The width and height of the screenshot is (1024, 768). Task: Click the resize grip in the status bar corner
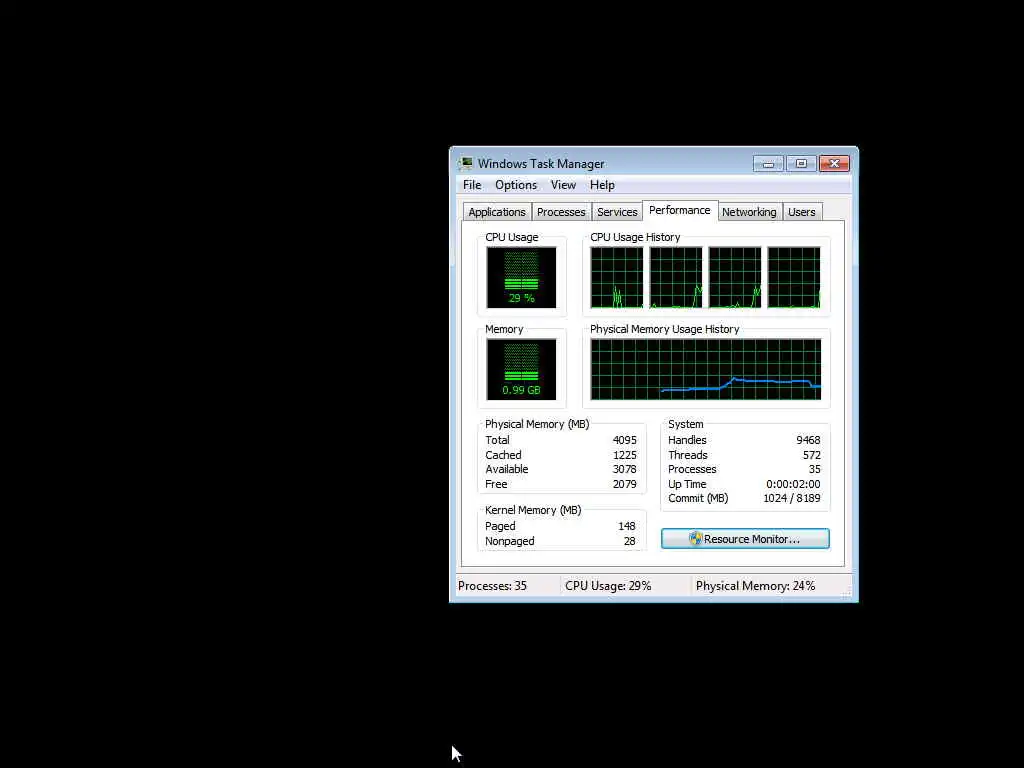click(x=847, y=593)
